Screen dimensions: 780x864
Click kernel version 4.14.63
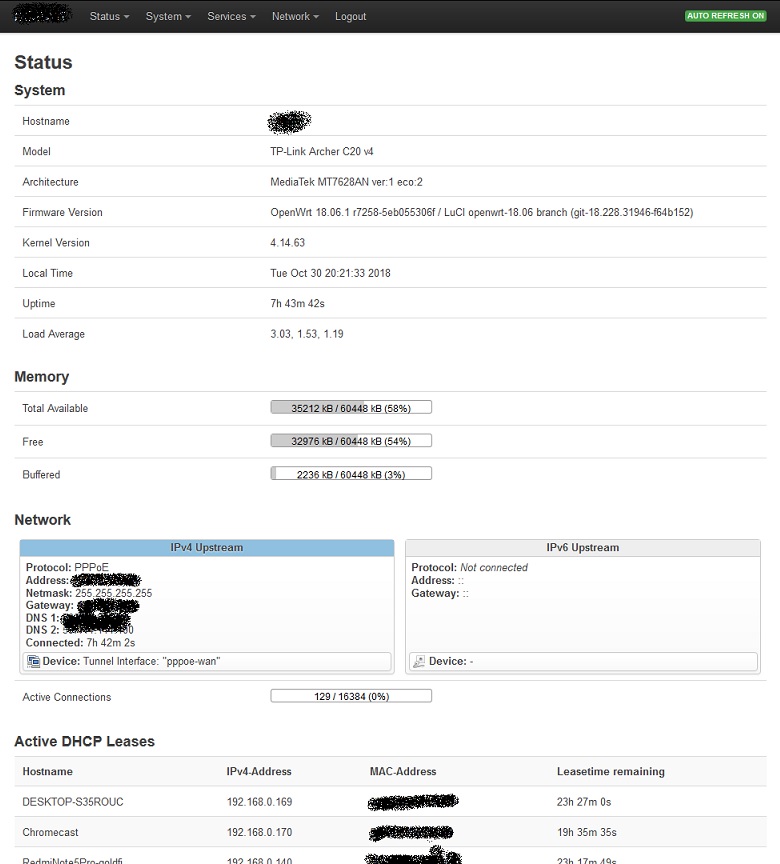288,242
